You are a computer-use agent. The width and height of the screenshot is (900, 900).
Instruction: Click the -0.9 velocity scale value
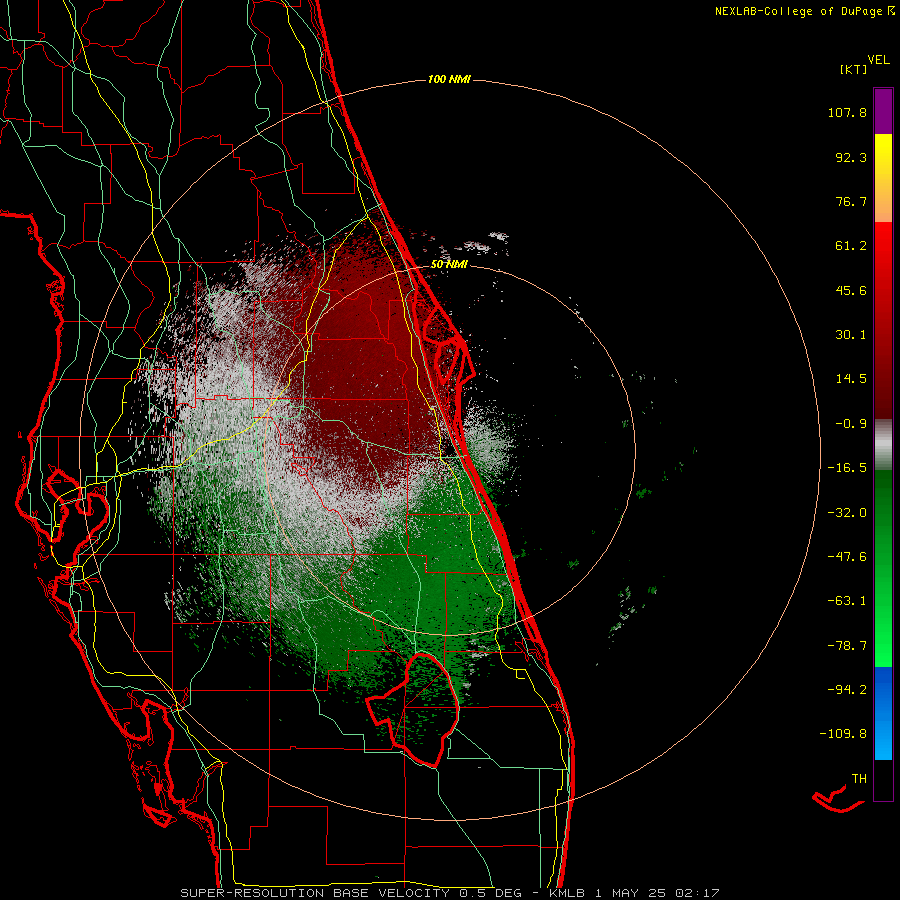(x=851, y=424)
